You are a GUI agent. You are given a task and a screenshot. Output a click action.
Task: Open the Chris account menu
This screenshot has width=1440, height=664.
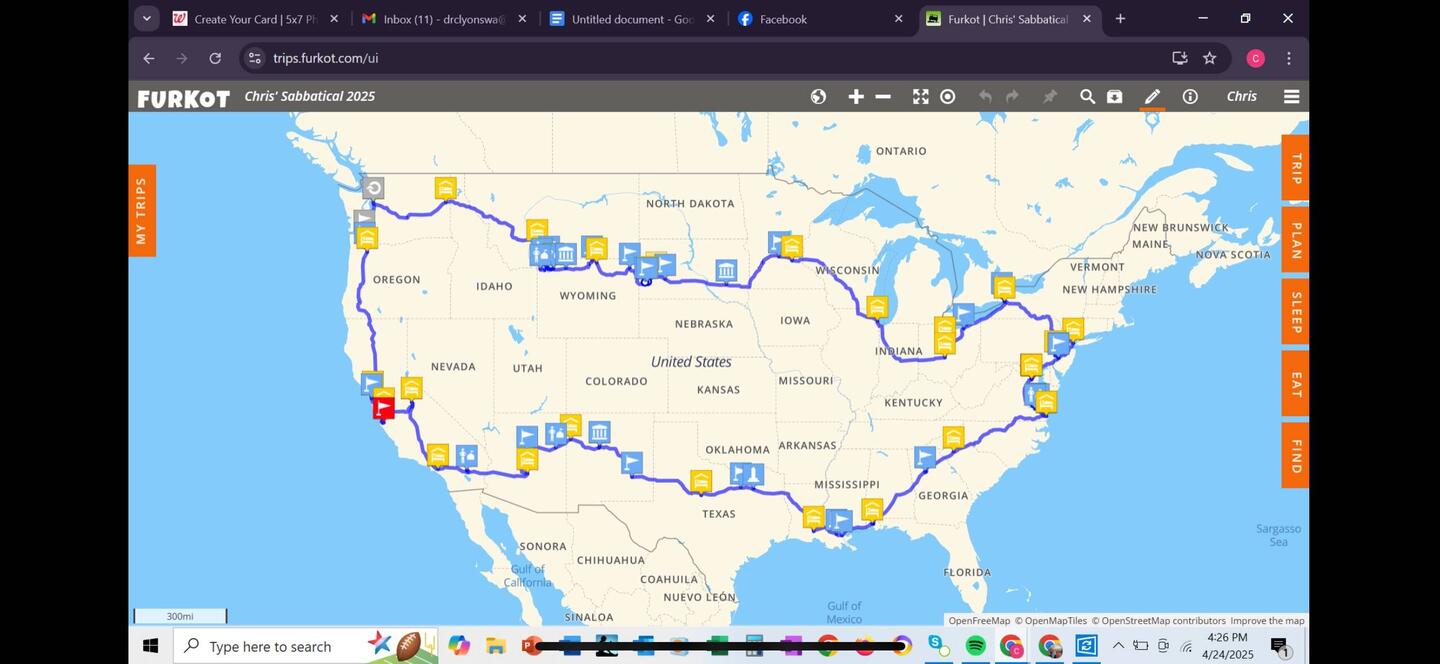point(1242,96)
